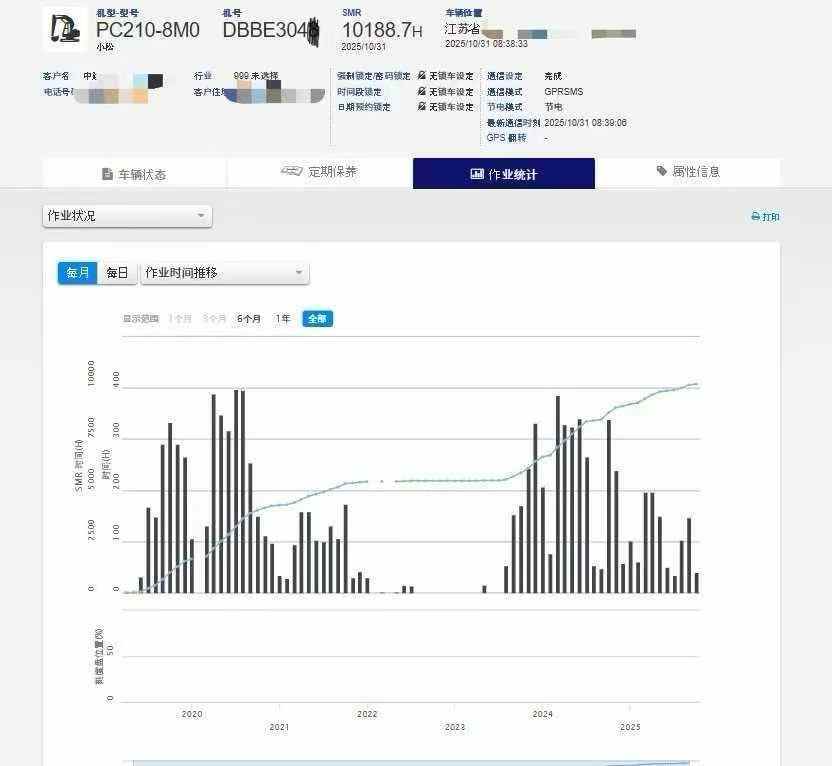Click the excavator machine icon
The height and width of the screenshot is (766, 832).
tap(64, 28)
